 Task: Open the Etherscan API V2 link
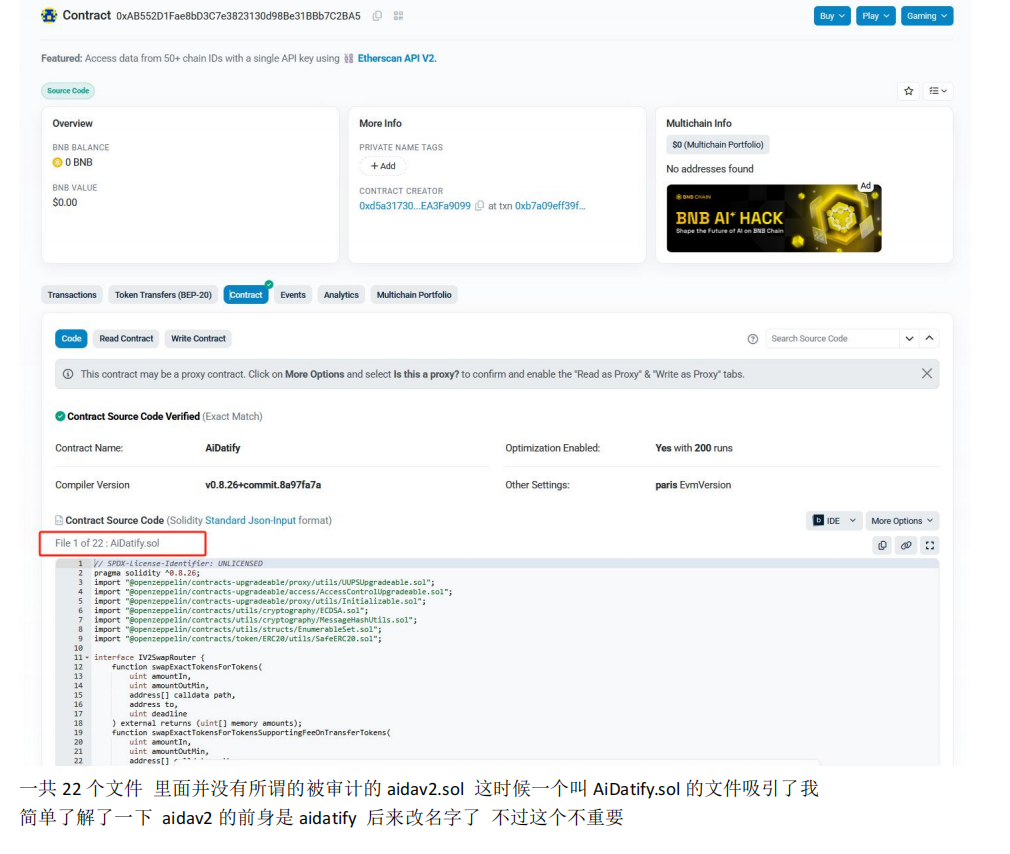click(396, 58)
